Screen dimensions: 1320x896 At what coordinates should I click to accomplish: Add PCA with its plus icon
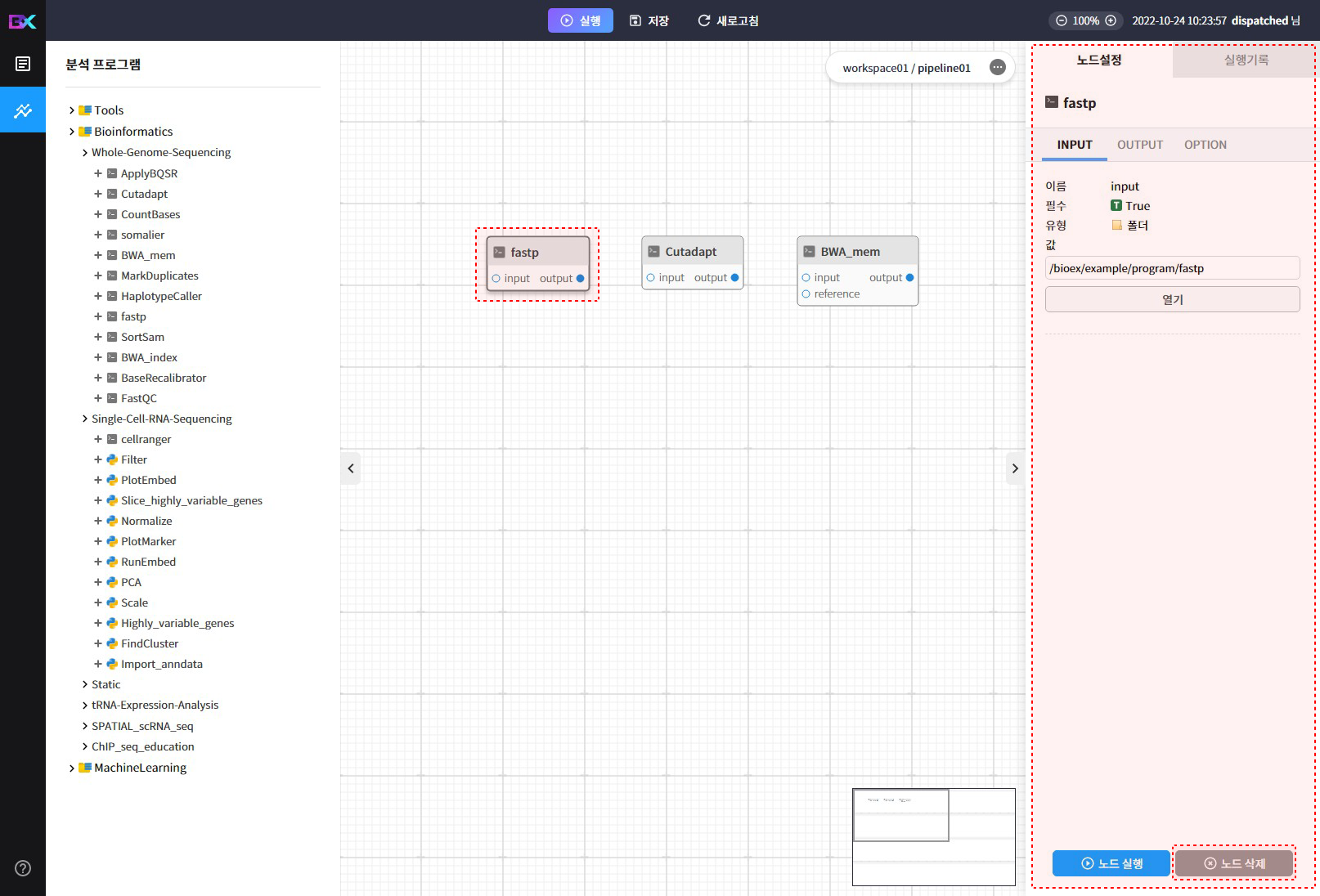coord(98,582)
